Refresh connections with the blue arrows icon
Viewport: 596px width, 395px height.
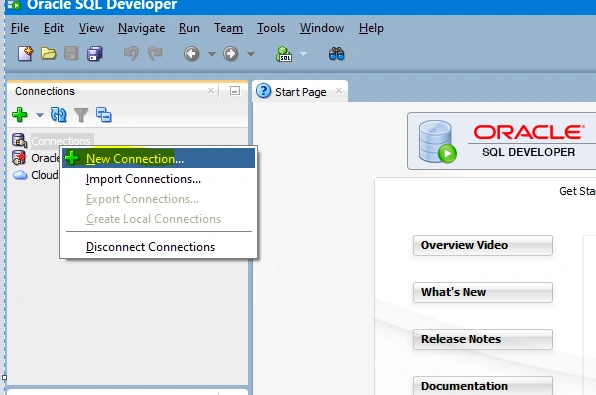click(x=59, y=114)
